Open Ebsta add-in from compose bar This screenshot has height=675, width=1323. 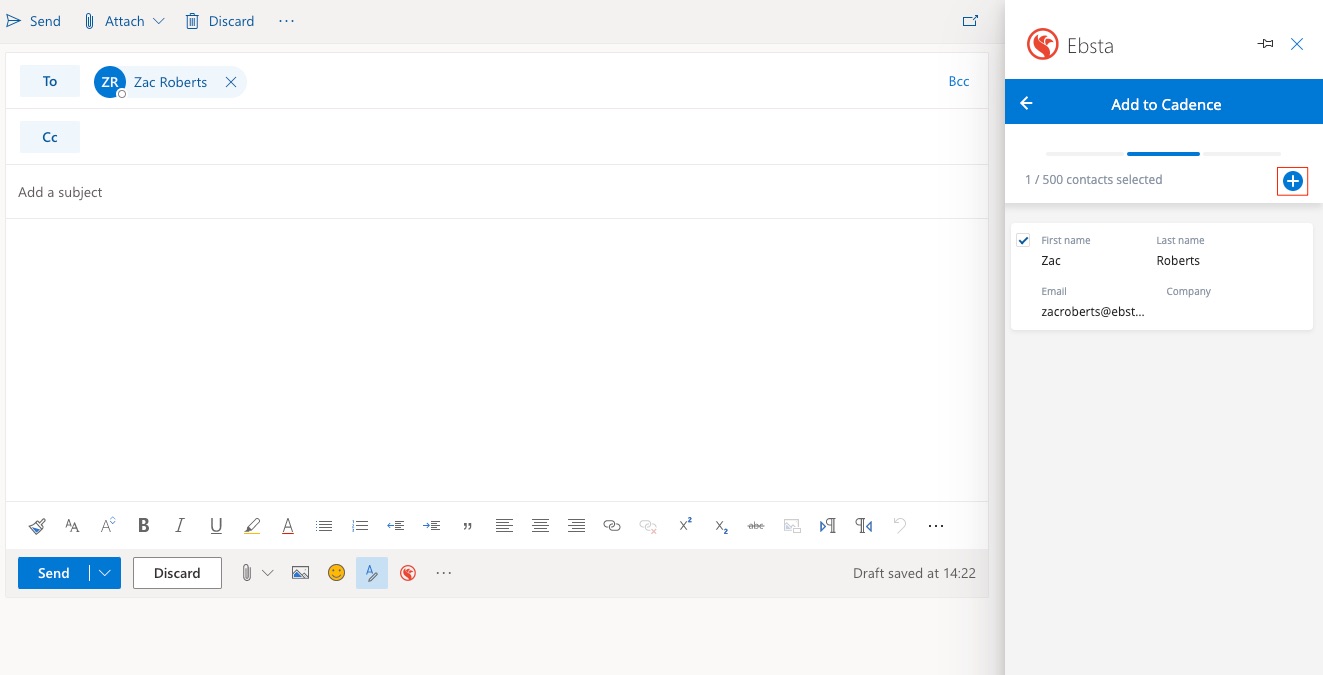tap(408, 573)
